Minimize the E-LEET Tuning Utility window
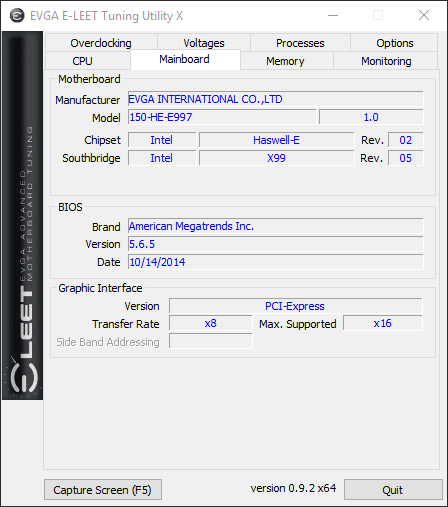 333,15
